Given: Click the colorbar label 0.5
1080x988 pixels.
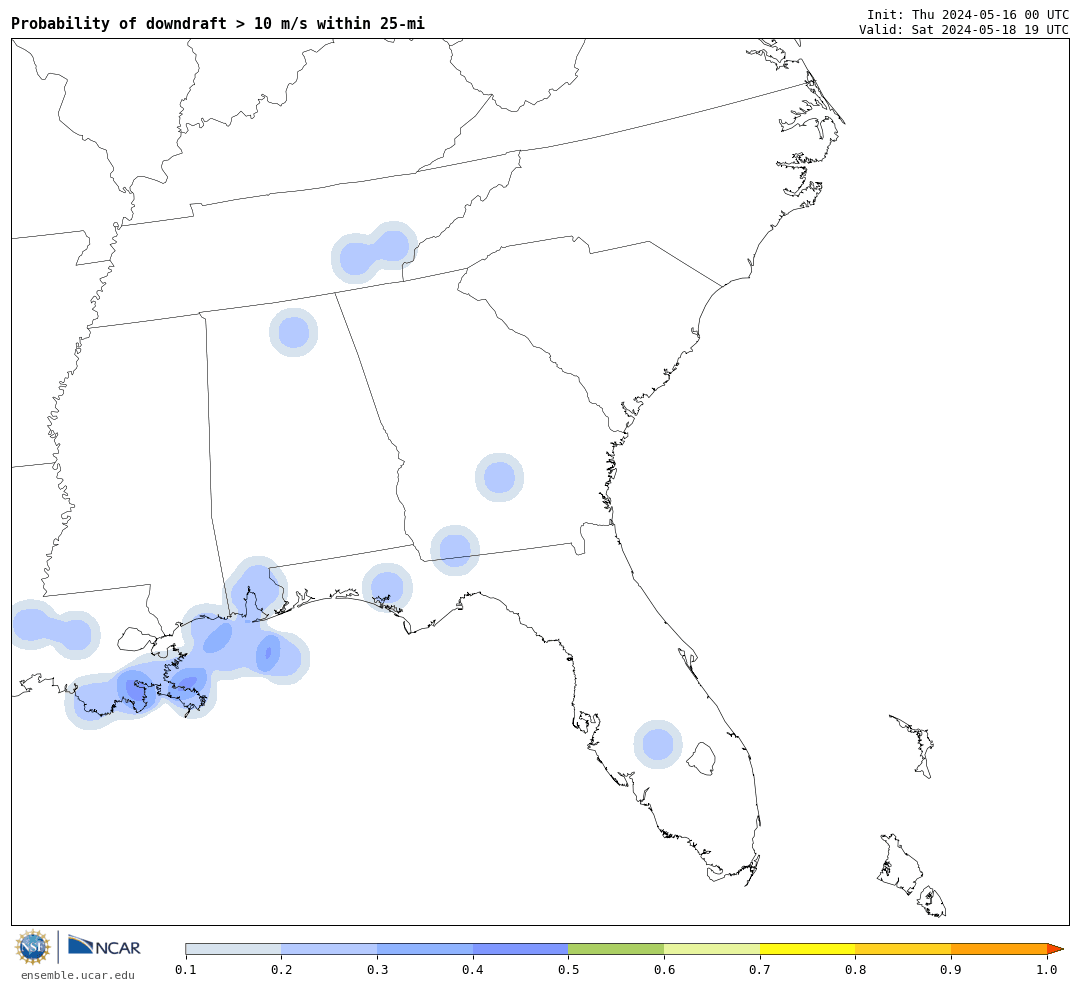Looking at the screenshot, I should (568, 970).
